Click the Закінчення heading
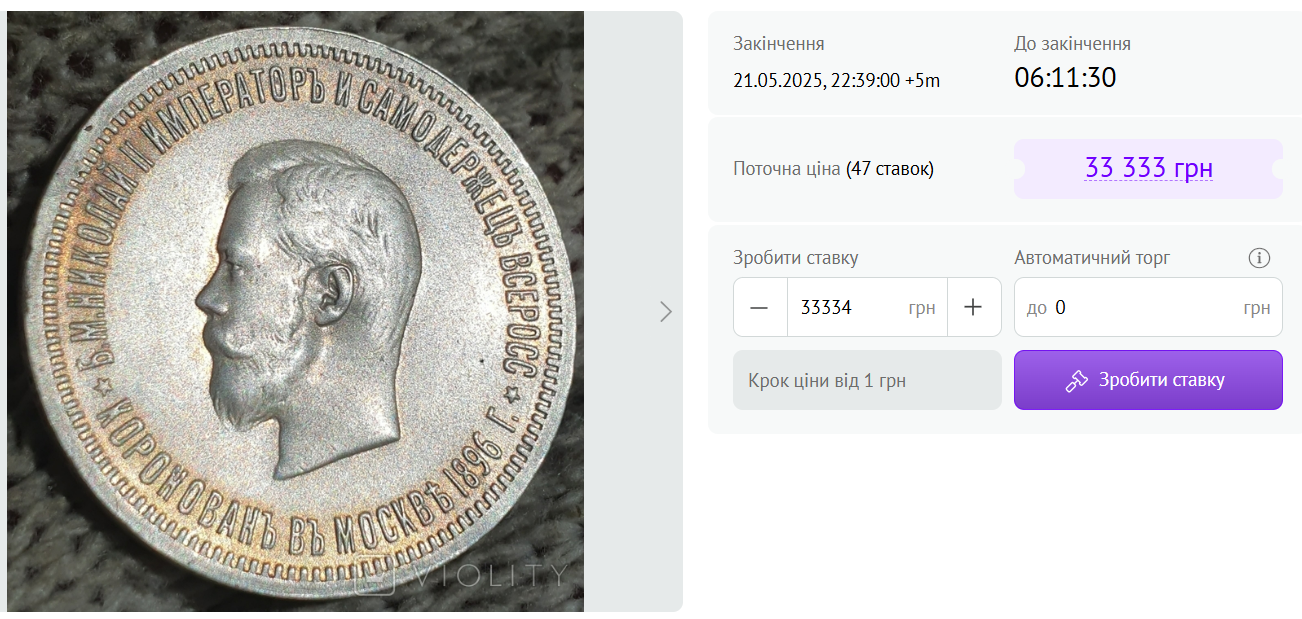 click(778, 44)
